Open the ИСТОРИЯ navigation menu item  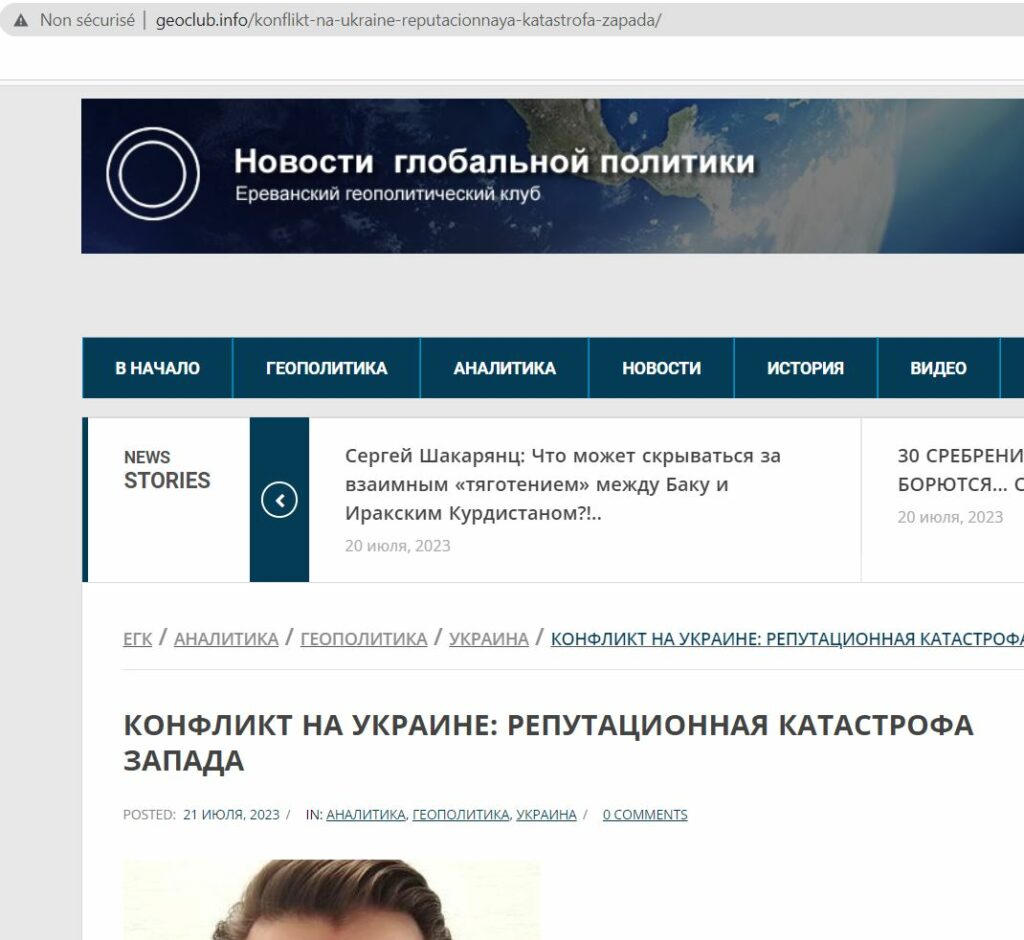[x=805, y=368]
